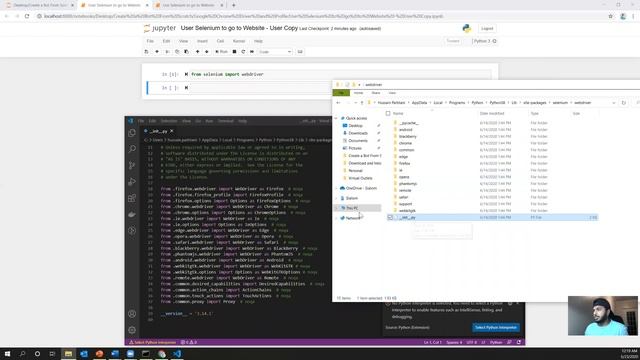
Task: Insert cell below with Jupyter plus icon
Action: click(x=157, y=52)
